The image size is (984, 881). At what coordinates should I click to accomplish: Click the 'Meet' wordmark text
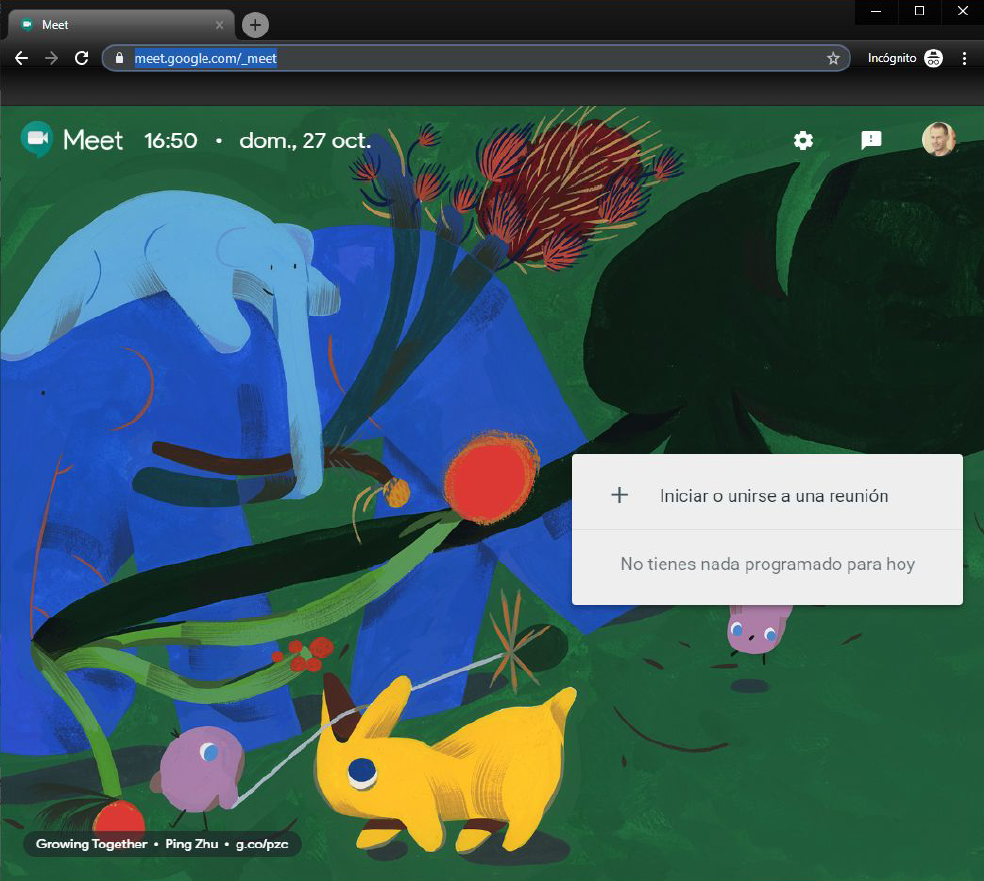coord(93,140)
